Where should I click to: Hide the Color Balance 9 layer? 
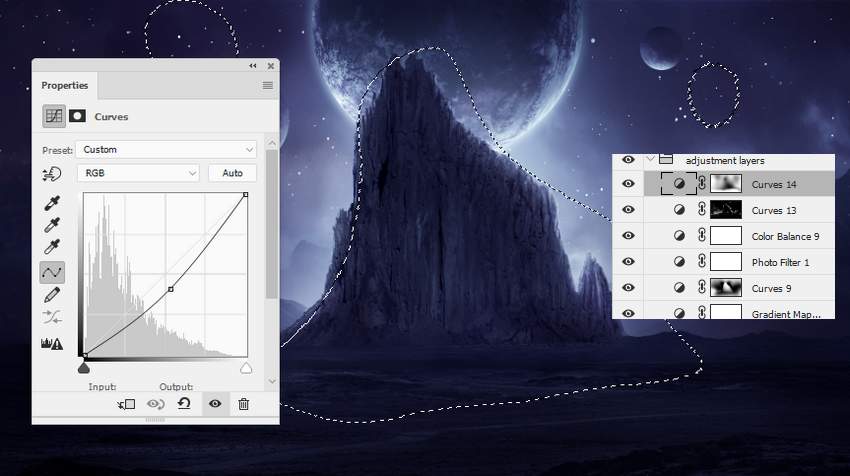point(628,236)
